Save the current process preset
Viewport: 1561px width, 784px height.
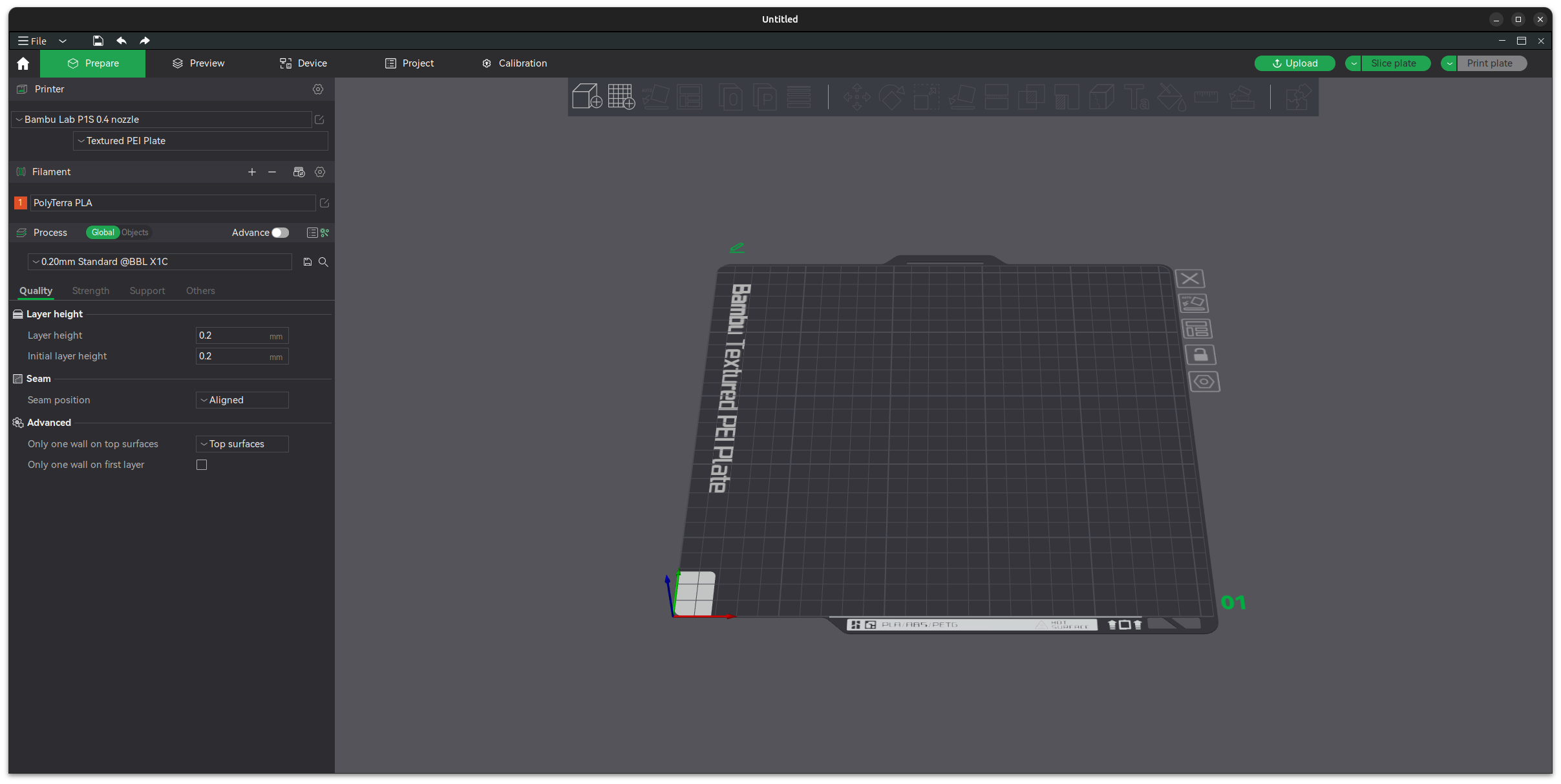(x=308, y=262)
